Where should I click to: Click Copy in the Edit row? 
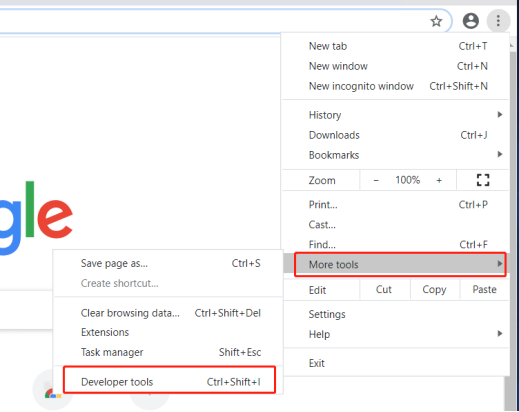pyautogui.click(x=434, y=289)
